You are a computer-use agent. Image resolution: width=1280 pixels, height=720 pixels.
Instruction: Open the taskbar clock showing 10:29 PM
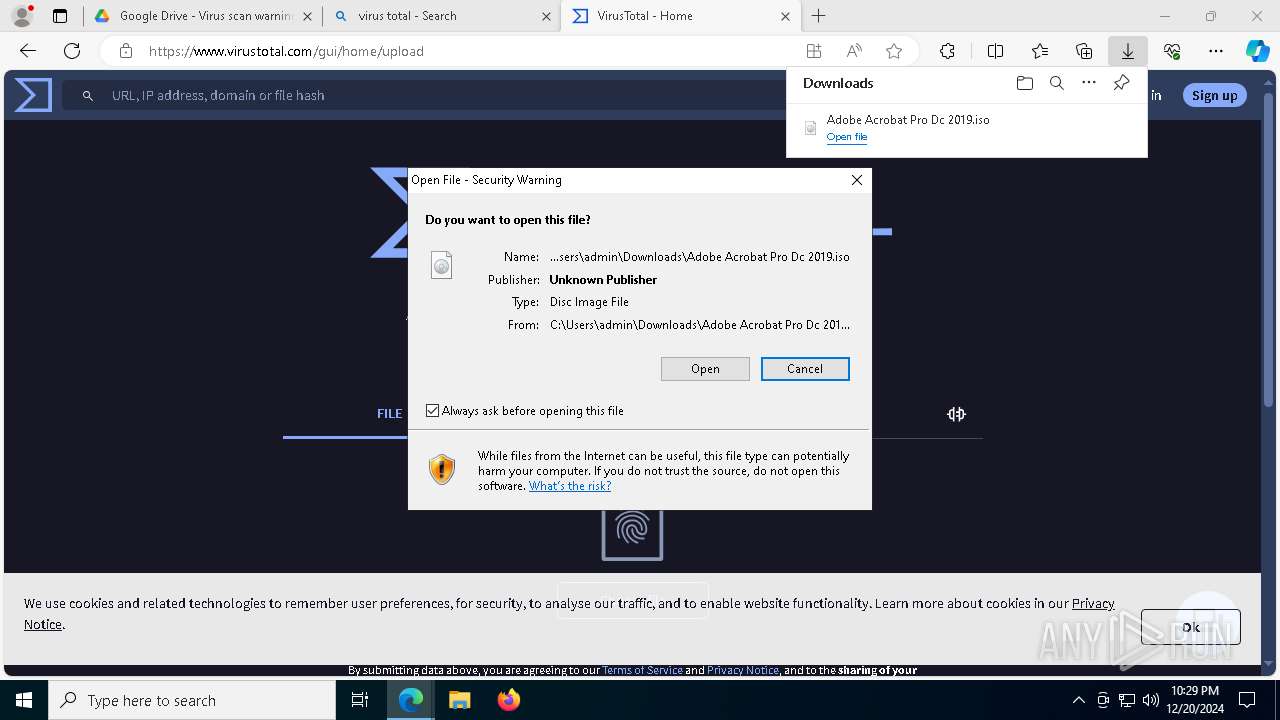point(1195,700)
